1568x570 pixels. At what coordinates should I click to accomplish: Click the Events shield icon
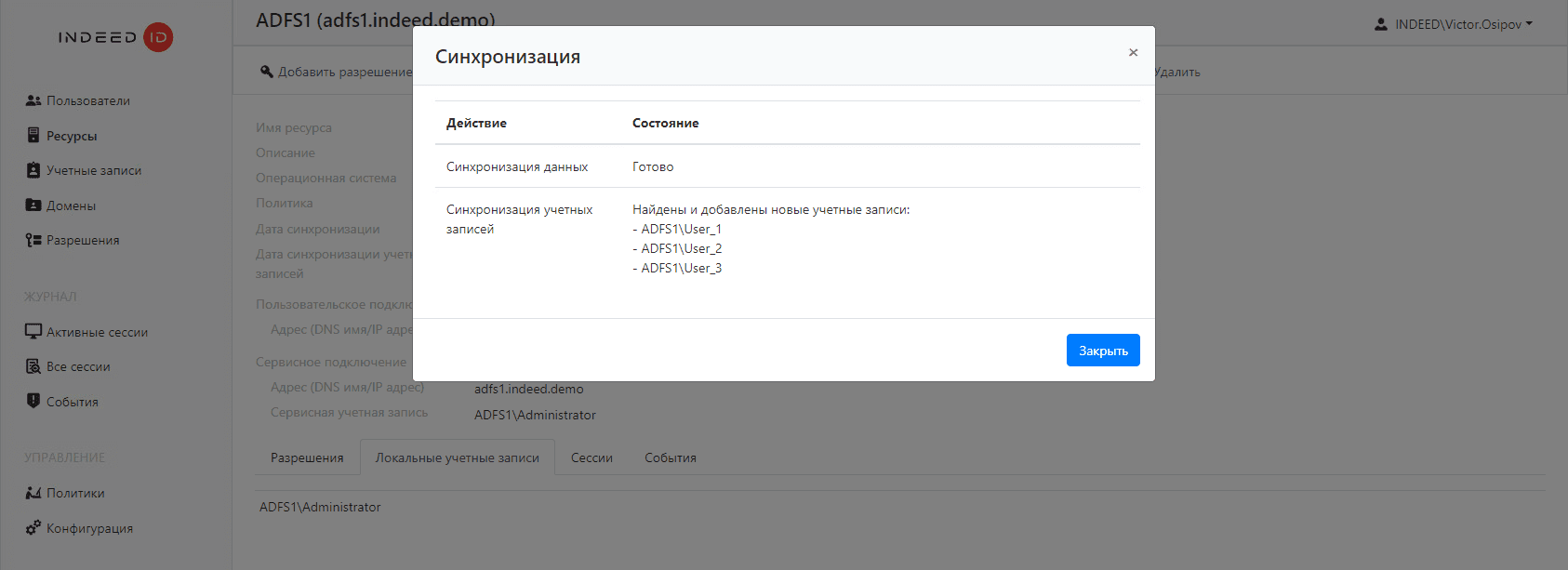point(33,402)
